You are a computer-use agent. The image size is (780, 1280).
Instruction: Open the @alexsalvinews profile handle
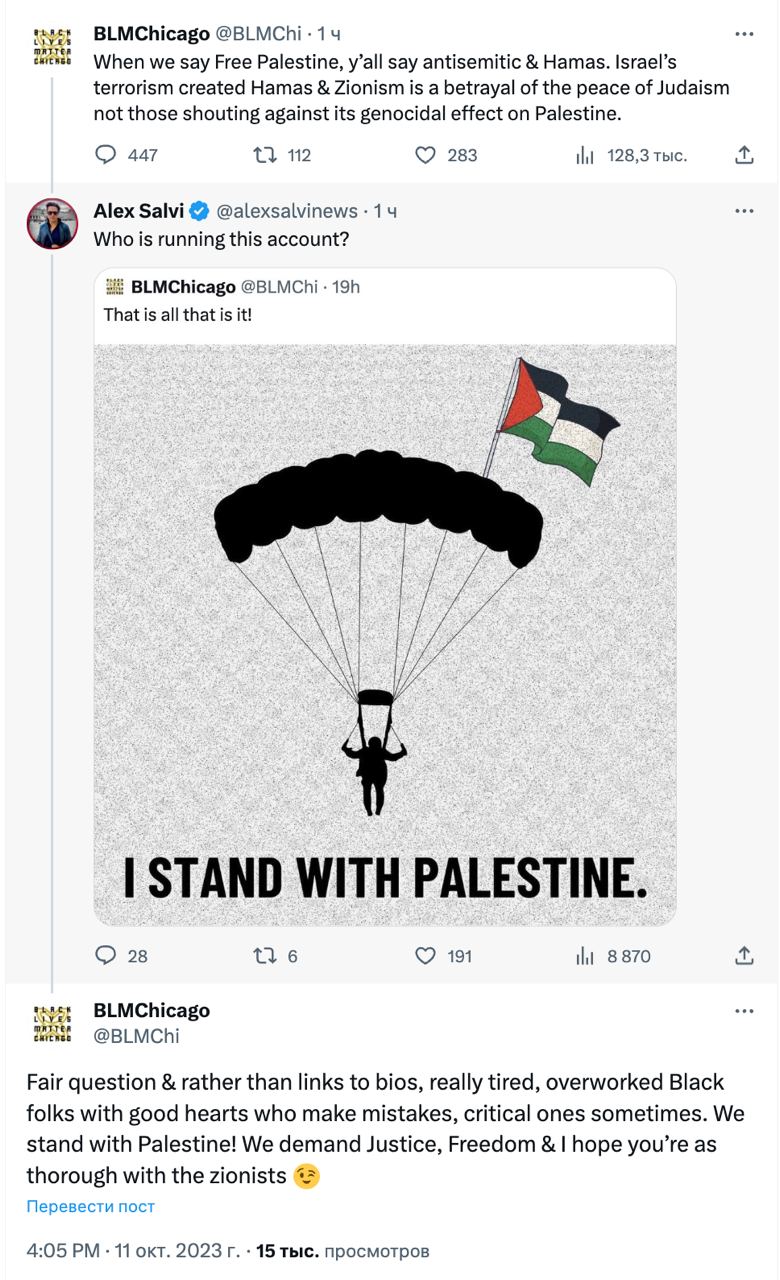coord(287,211)
